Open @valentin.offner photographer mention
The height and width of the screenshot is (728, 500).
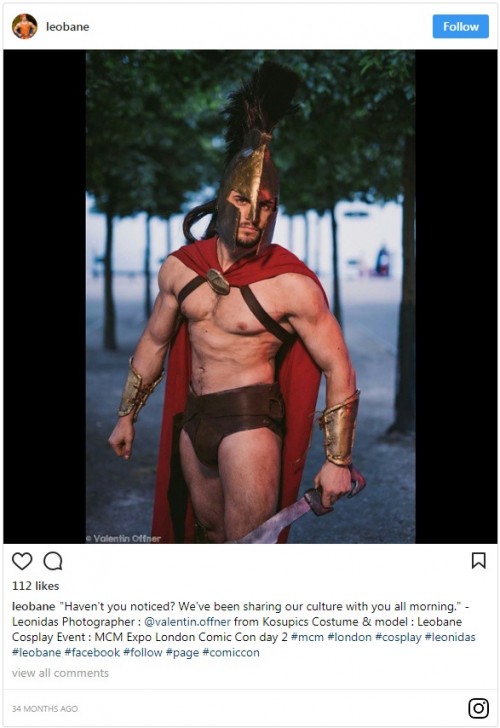(x=187, y=622)
